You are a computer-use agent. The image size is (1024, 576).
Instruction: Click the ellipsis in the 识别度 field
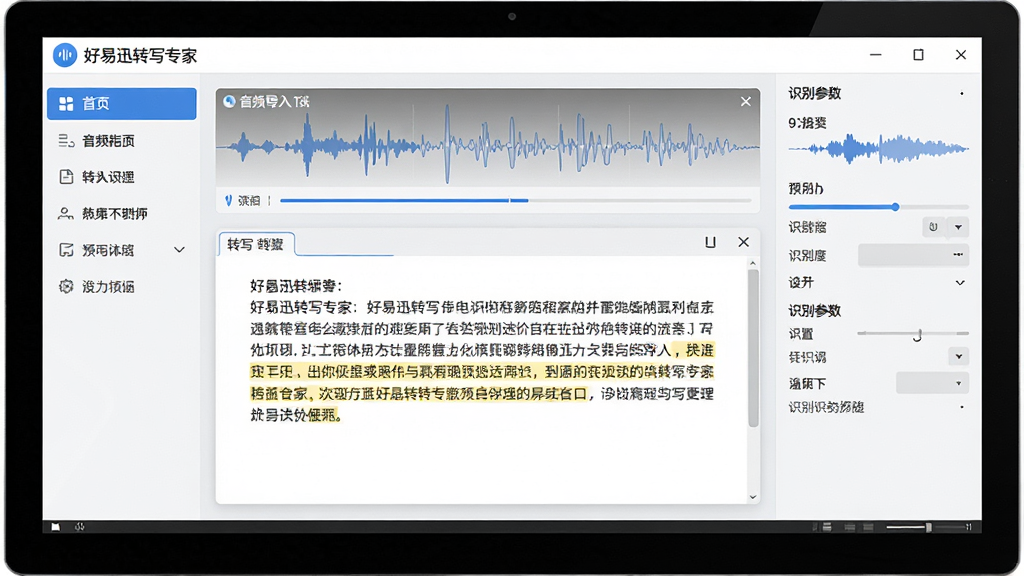tap(958, 255)
